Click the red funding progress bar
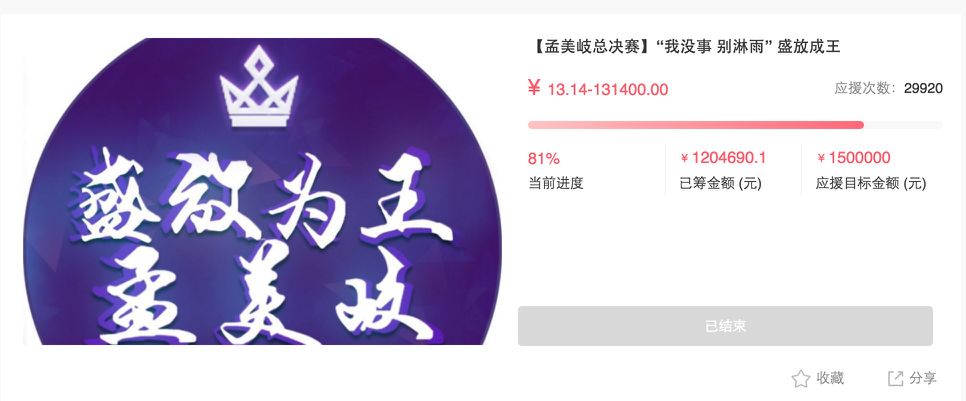The height and width of the screenshot is (401, 966). tap(696, 125)
